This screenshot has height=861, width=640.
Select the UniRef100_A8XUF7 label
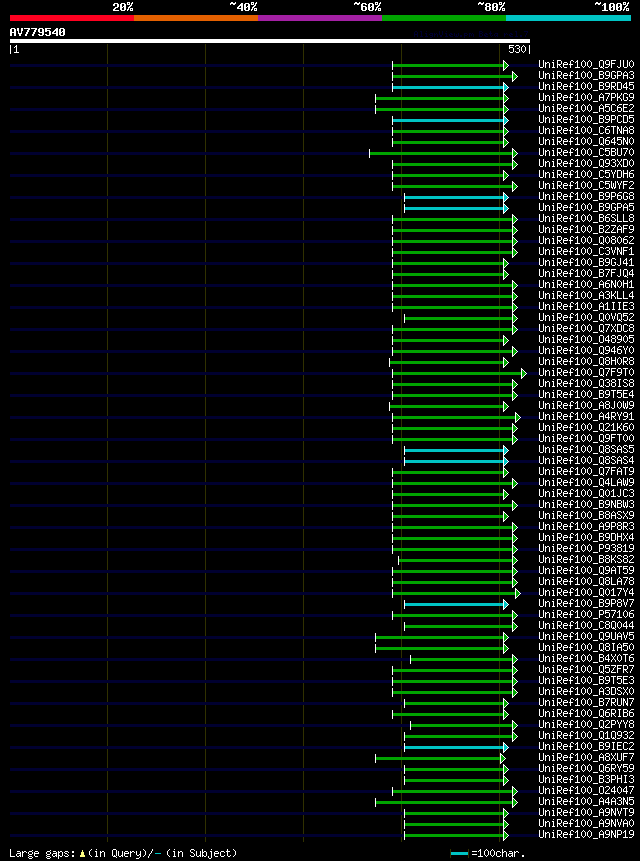[x=586, y=757]
